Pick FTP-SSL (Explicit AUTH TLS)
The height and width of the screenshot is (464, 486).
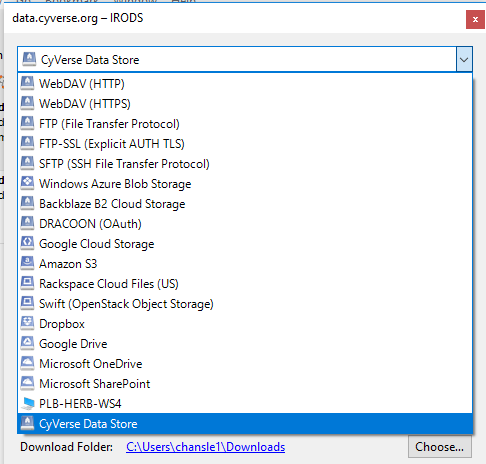245,143
